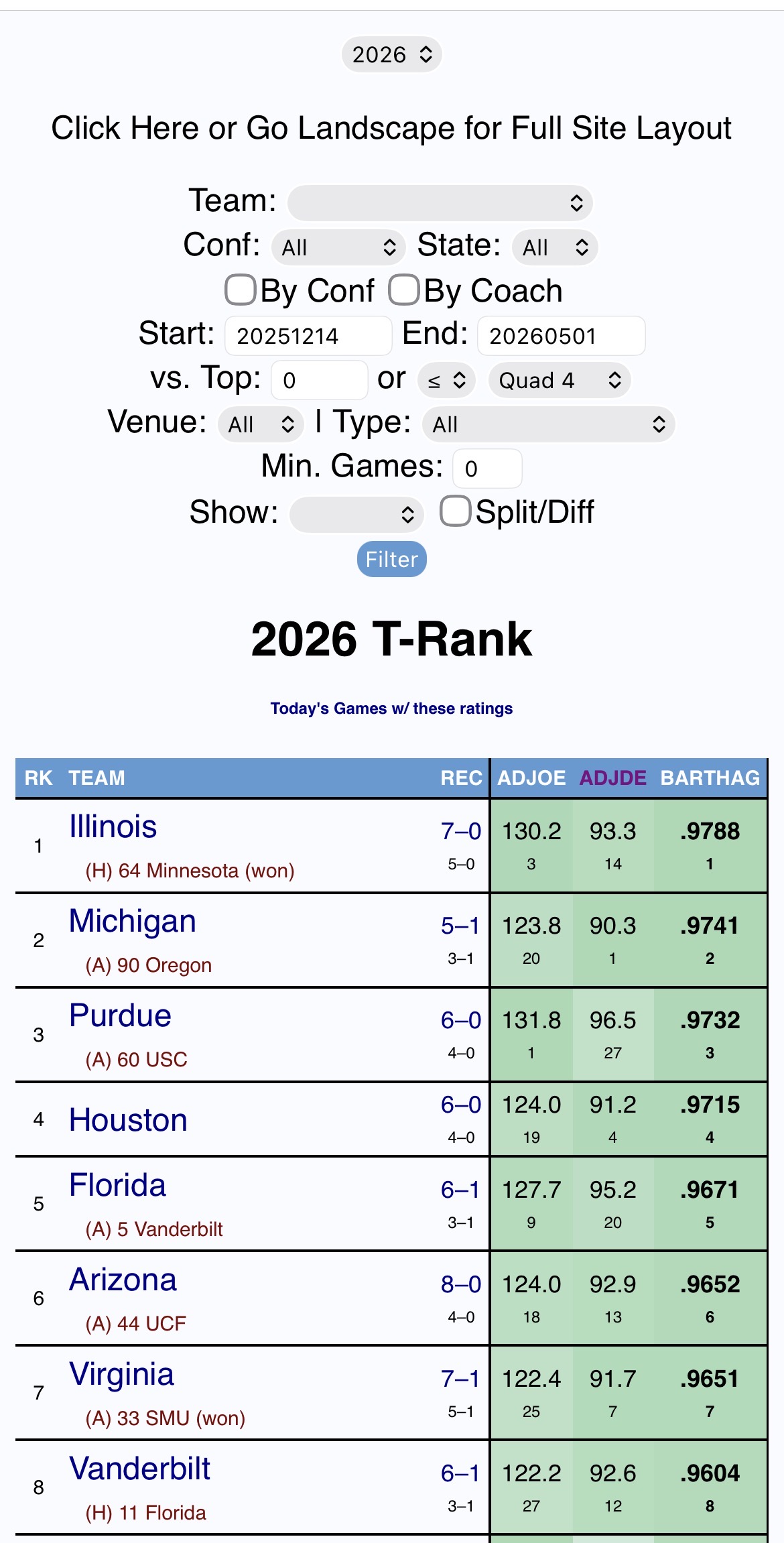Click the Start date input field
784x1543 pixels.
click(x=308, y=336)
